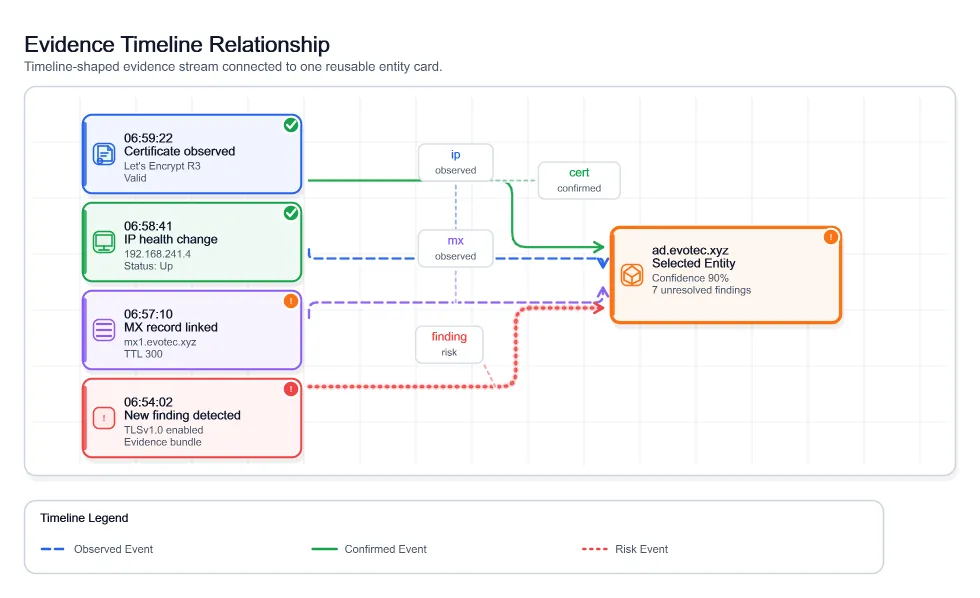The image size is (980, 598).
Task: Click the 06:57:10 timestamp
Action: tap(148, 314)
